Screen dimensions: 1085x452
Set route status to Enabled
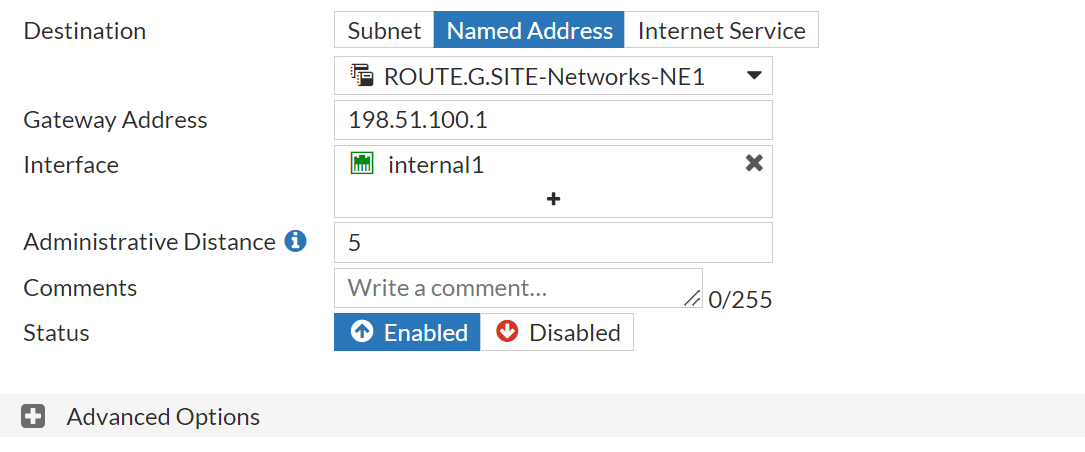[407, 332]
